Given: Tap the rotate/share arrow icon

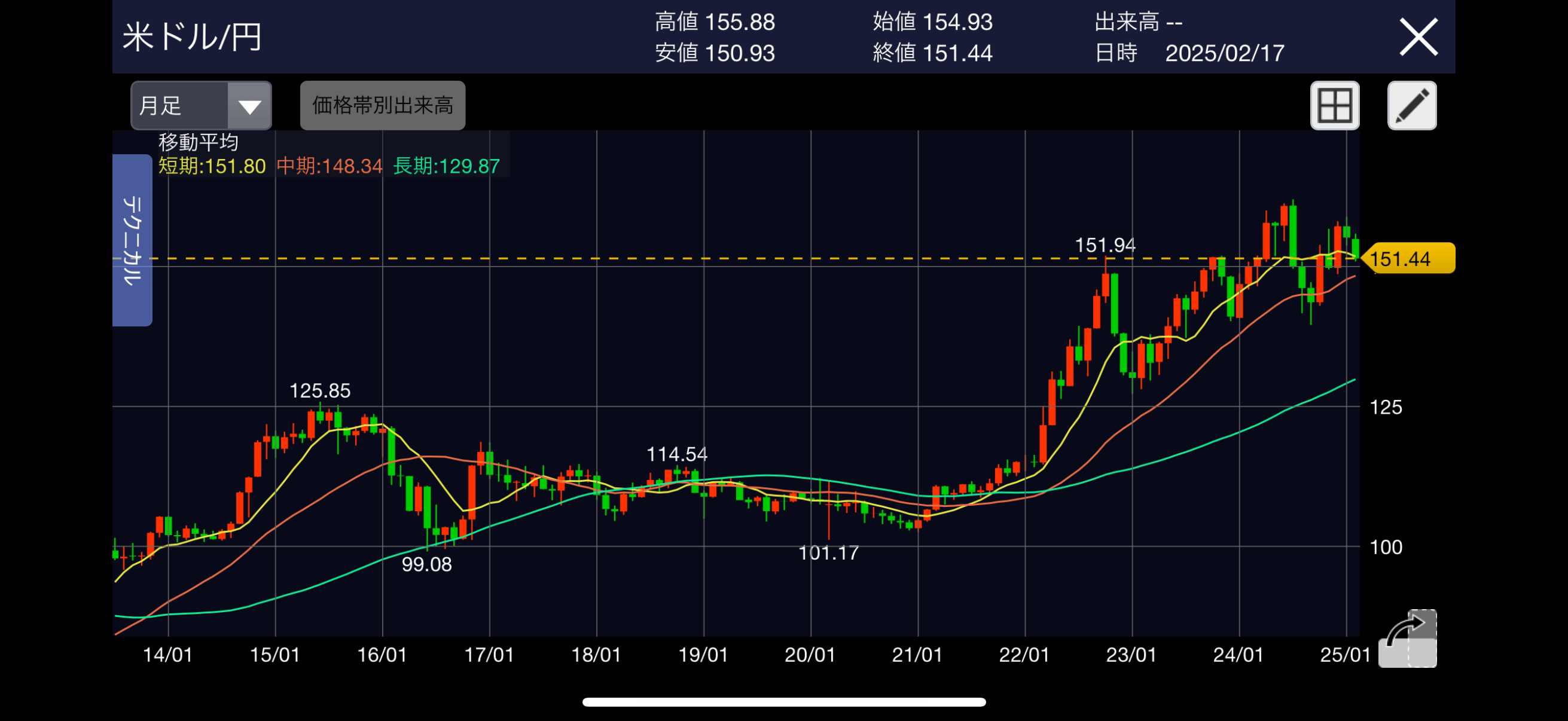Looking at the screenshot, I should click(1407, 638).
